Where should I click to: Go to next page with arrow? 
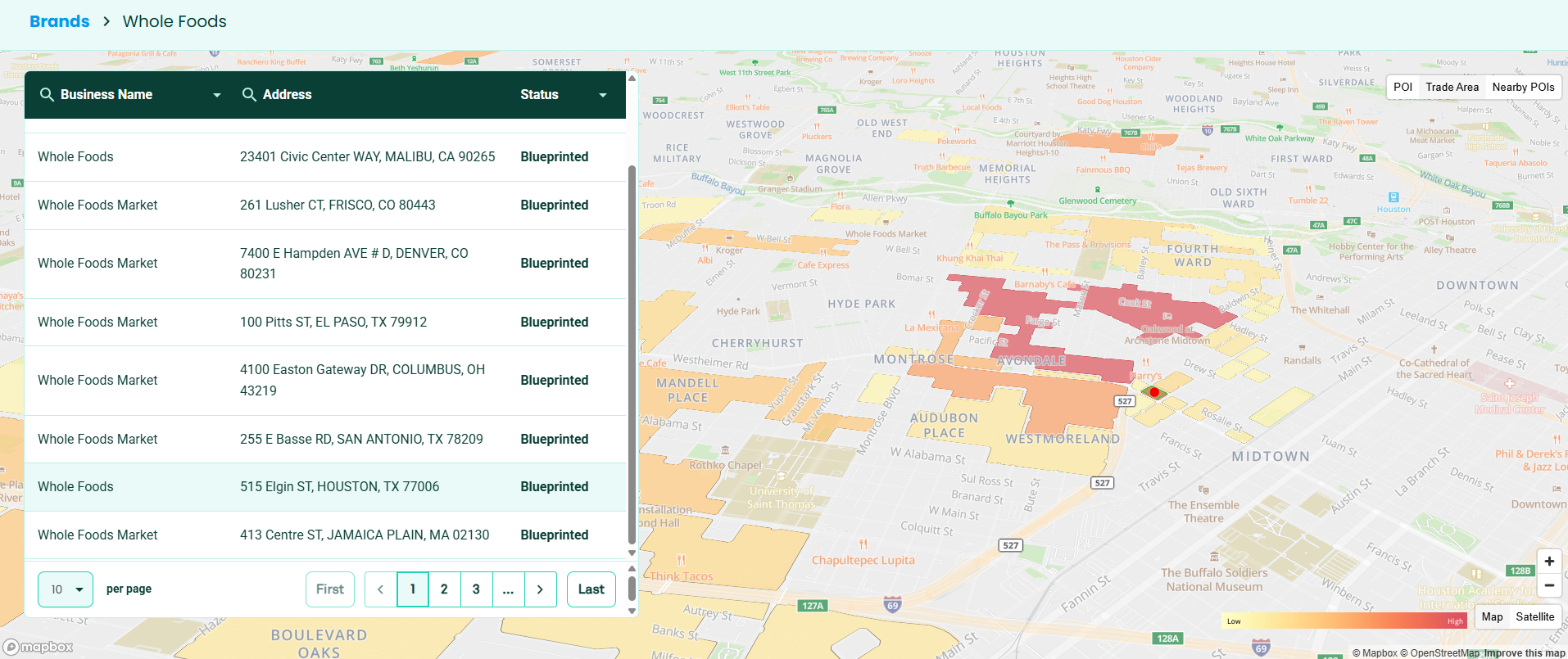tap(540, 589)
